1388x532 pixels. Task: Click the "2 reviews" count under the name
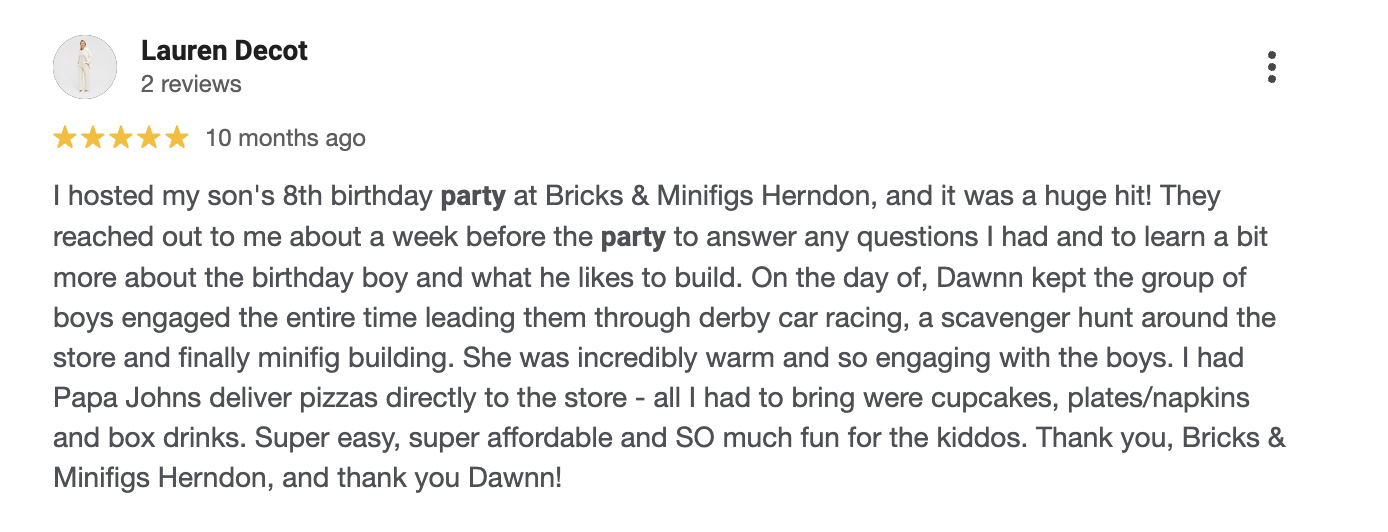[x=191, y=84]
